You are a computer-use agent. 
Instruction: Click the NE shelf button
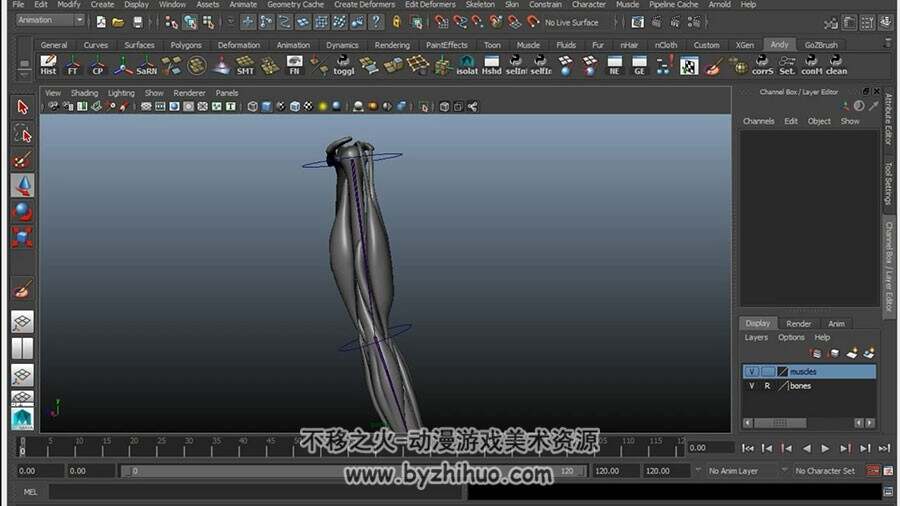(x=614, y=65)
